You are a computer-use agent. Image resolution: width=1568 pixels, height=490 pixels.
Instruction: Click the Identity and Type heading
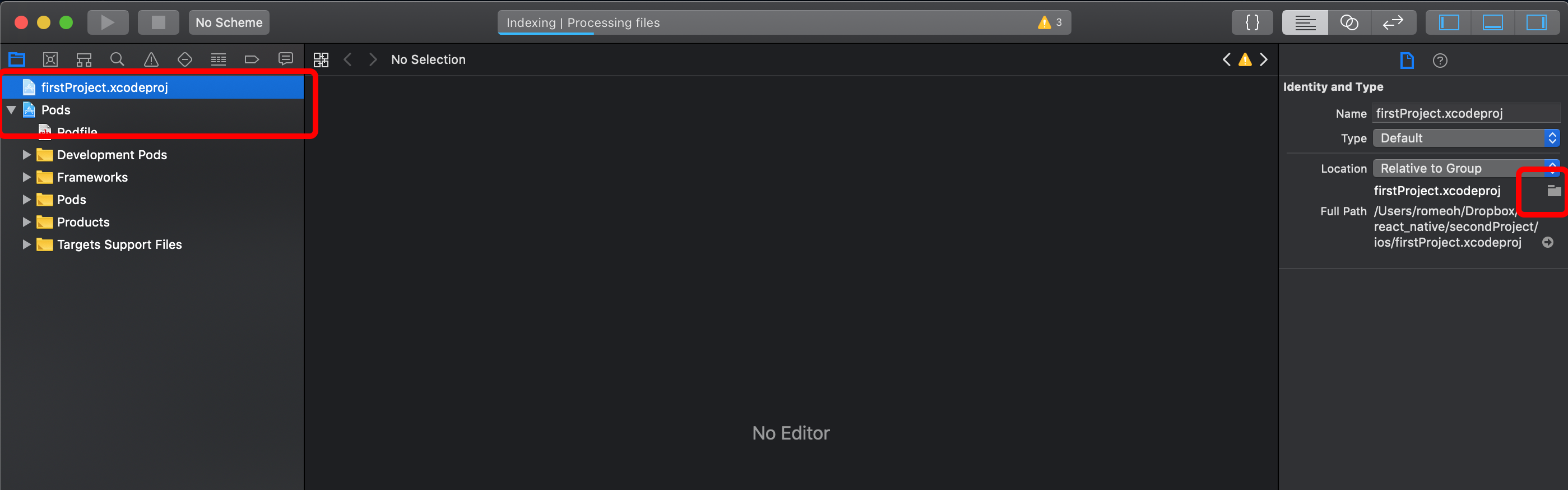[x=1333, y=86]
